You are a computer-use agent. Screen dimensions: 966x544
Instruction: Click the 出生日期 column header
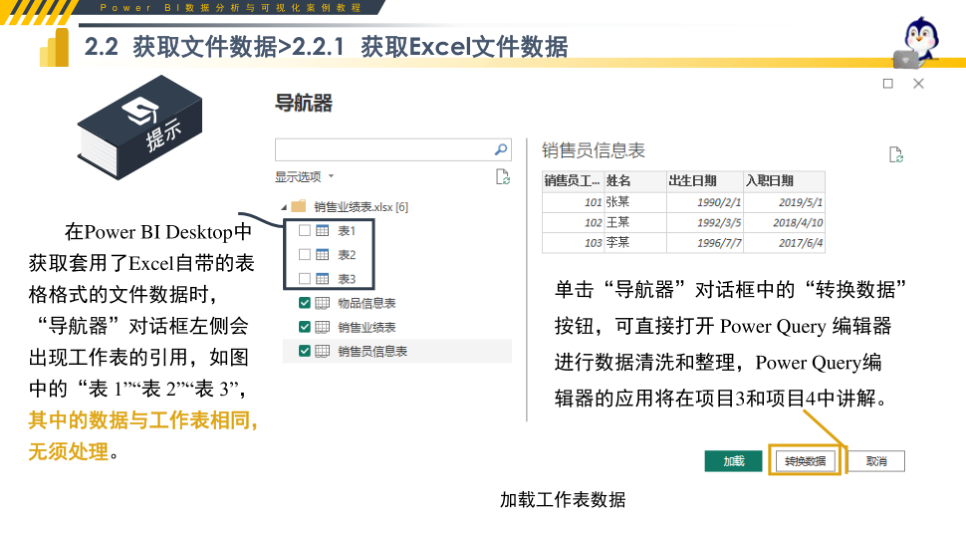[705, 181]
